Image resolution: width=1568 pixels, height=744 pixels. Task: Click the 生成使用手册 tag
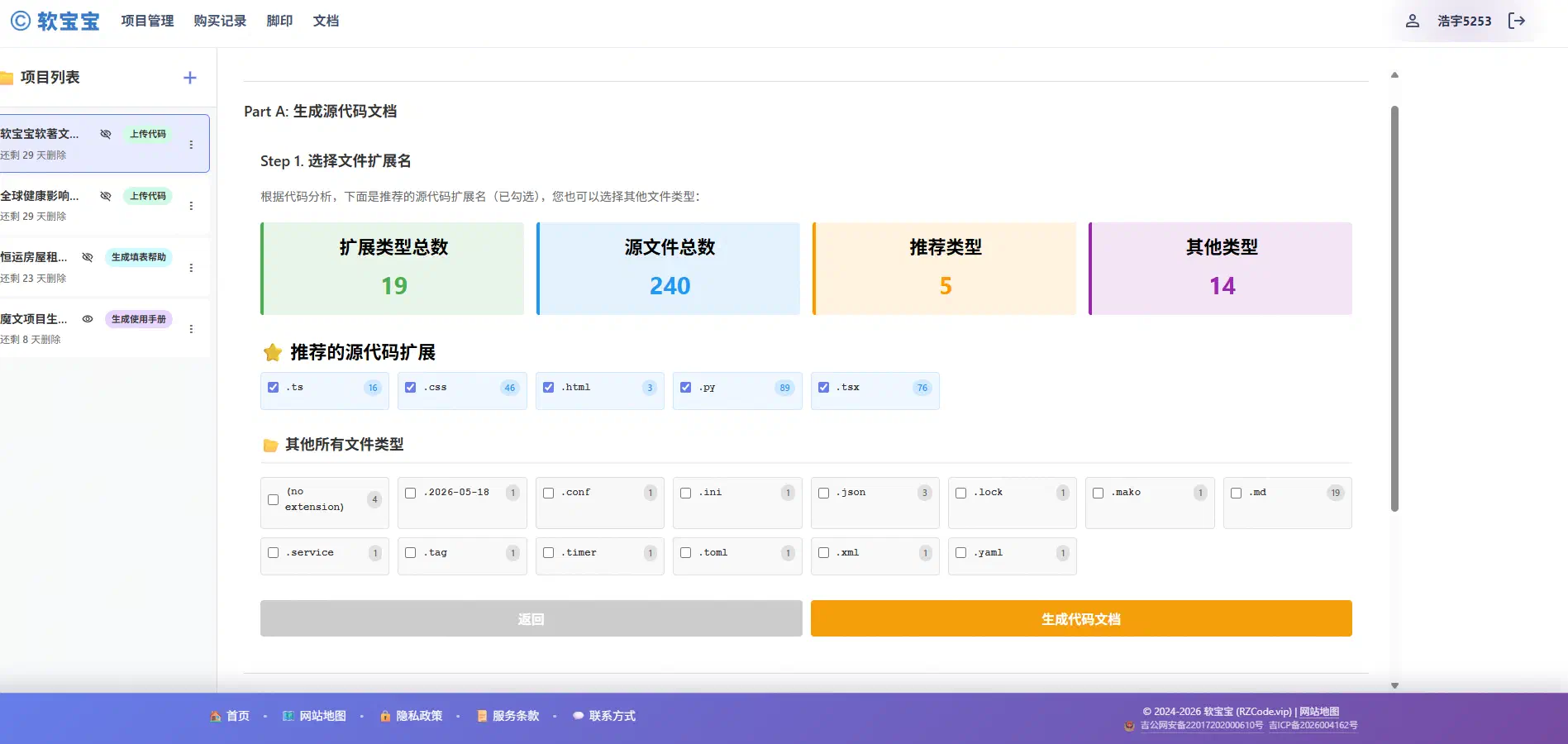coord(139,319)
